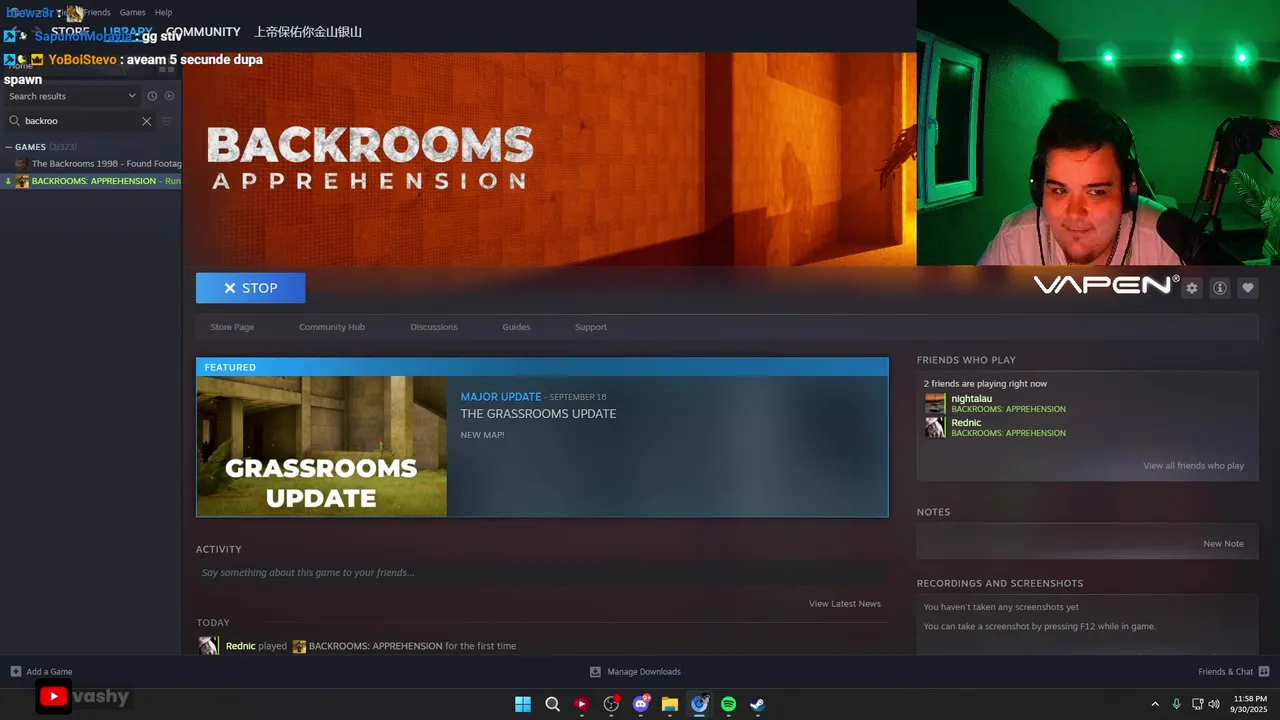Click the Add a Game plus icon

coord(15,671)
